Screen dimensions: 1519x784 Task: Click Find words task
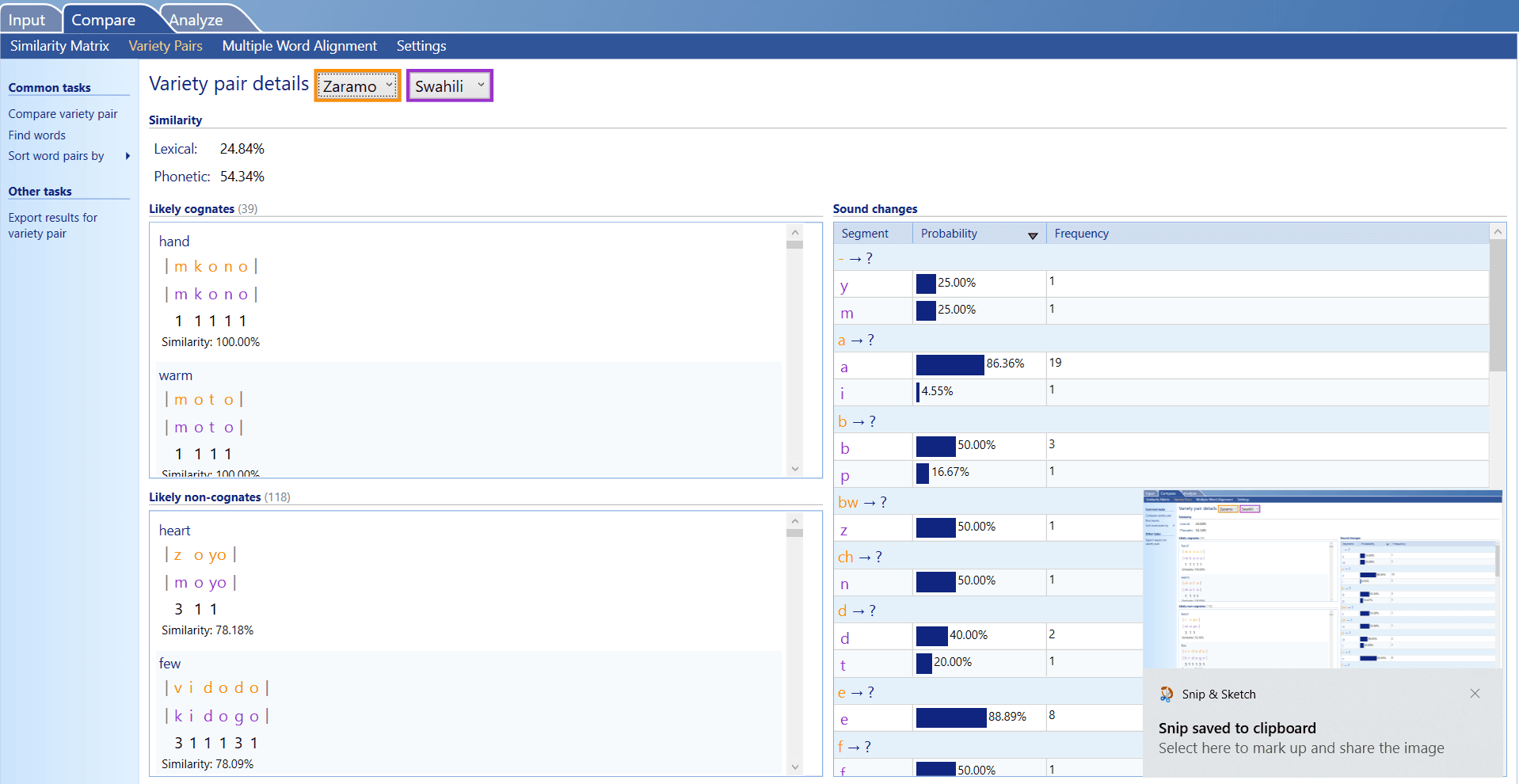click(x=36, y=135)
